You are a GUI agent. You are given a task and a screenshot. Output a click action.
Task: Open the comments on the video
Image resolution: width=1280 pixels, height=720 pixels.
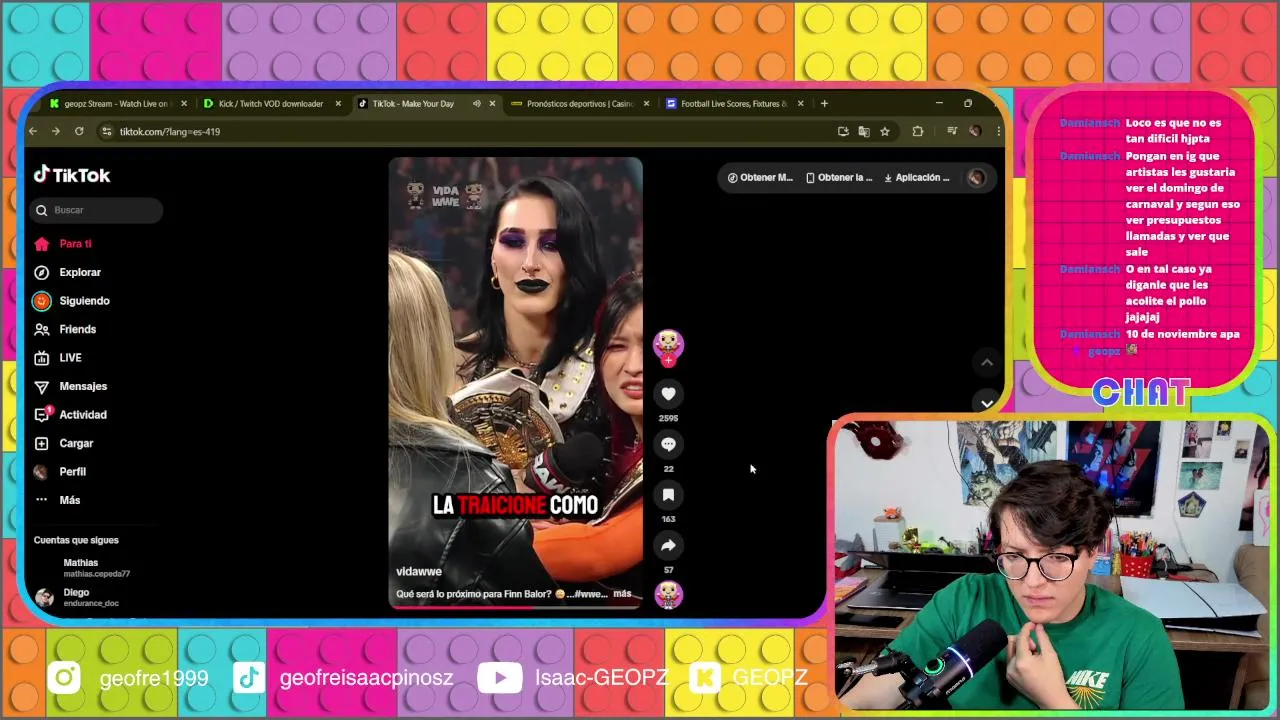[668, 444]
